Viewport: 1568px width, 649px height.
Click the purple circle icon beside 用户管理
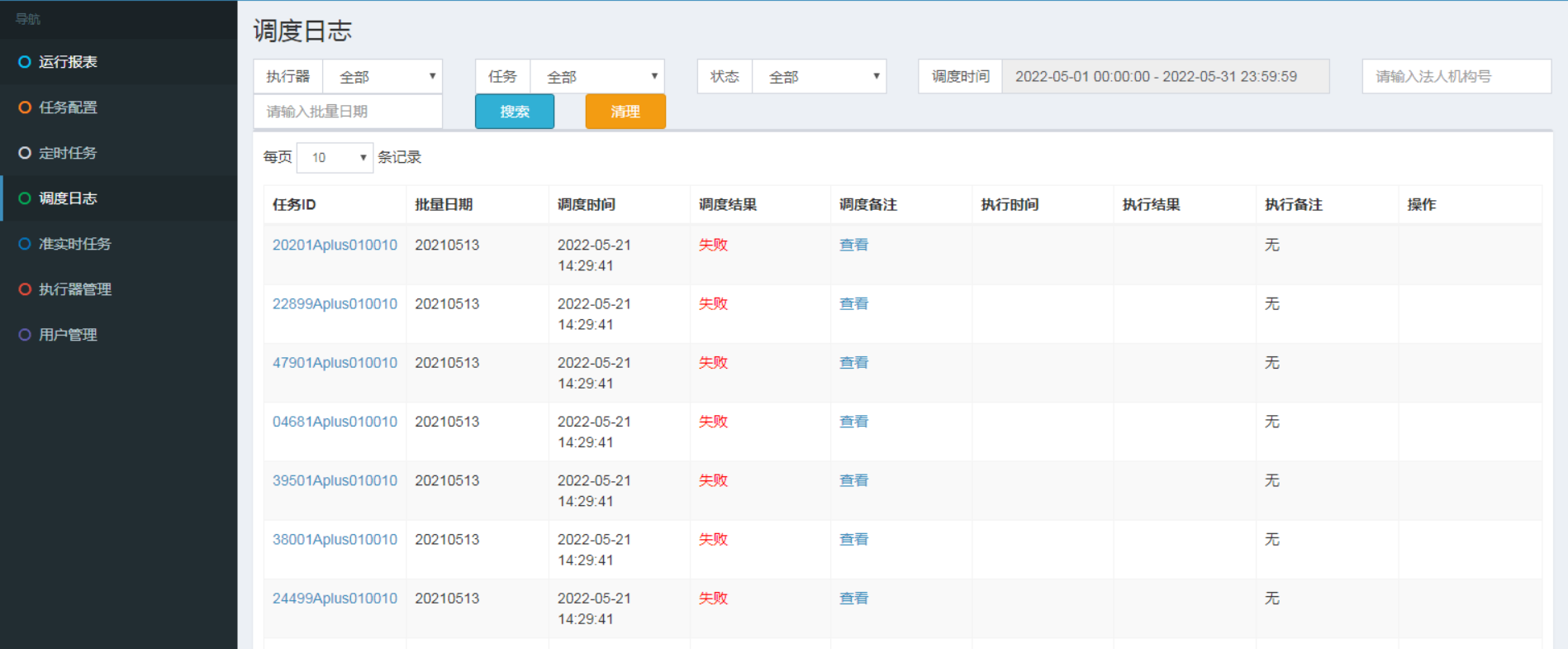(x=25, y=335)
